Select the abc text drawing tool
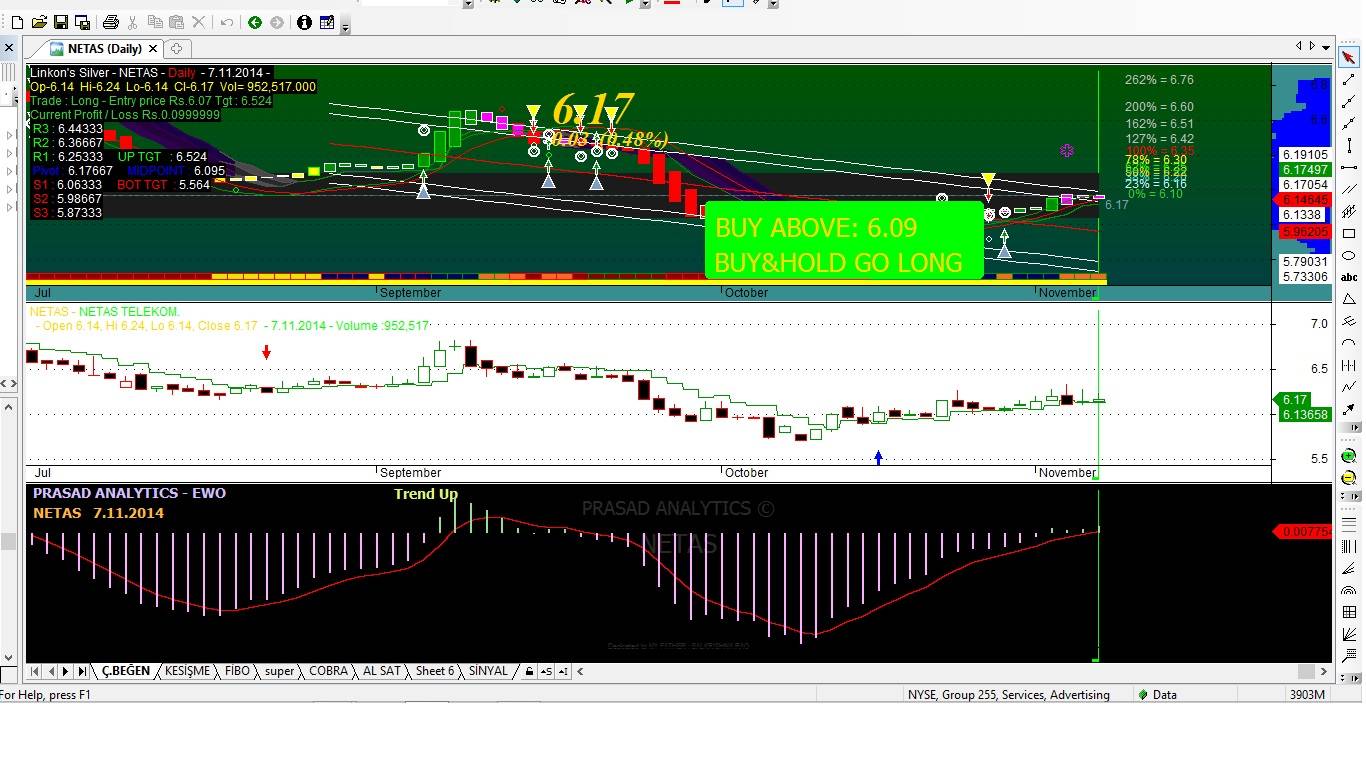 pyautogui.click(x=1349, y=277)
